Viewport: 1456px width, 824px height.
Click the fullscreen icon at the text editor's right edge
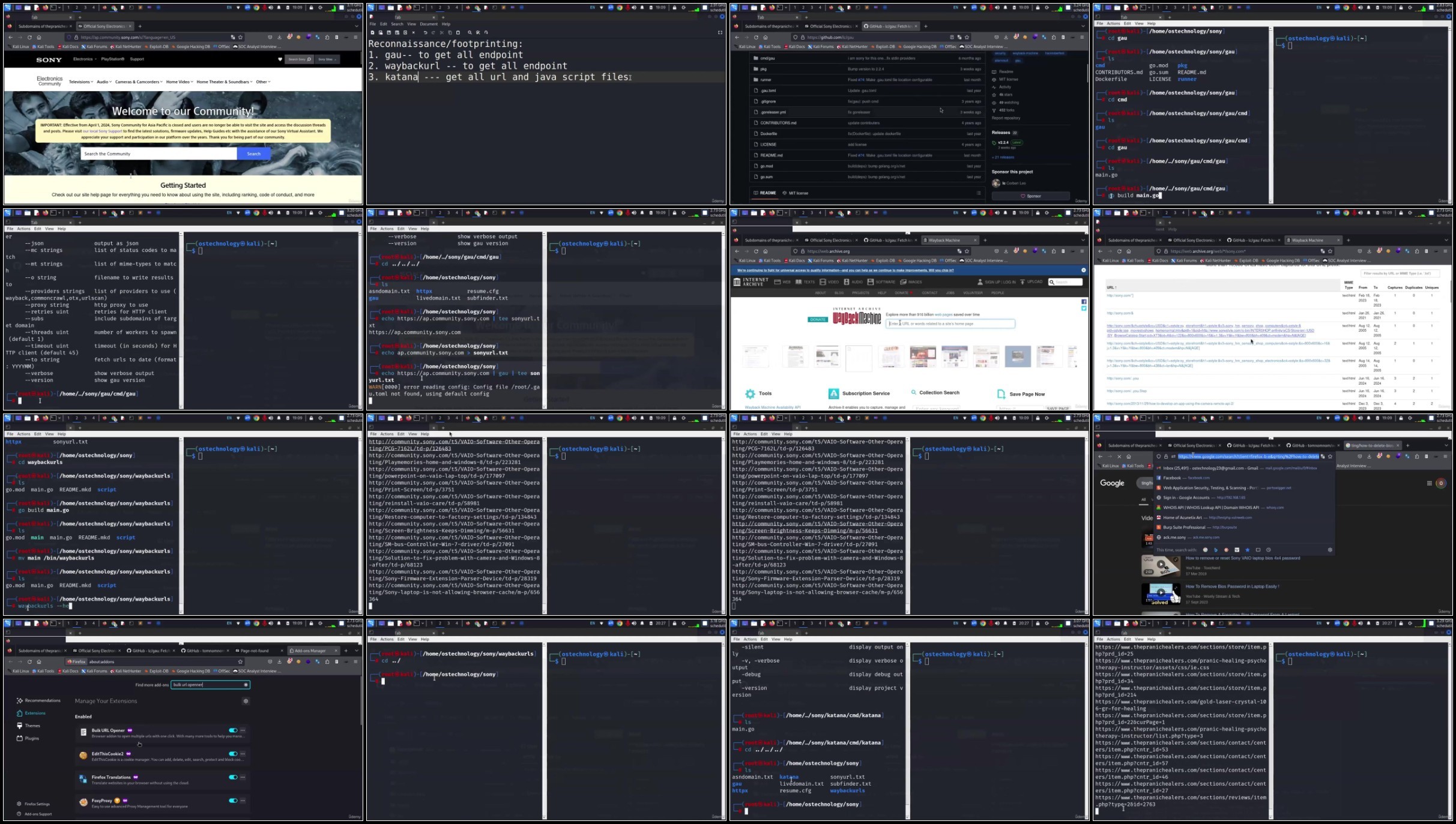click(x=720, y=32)
